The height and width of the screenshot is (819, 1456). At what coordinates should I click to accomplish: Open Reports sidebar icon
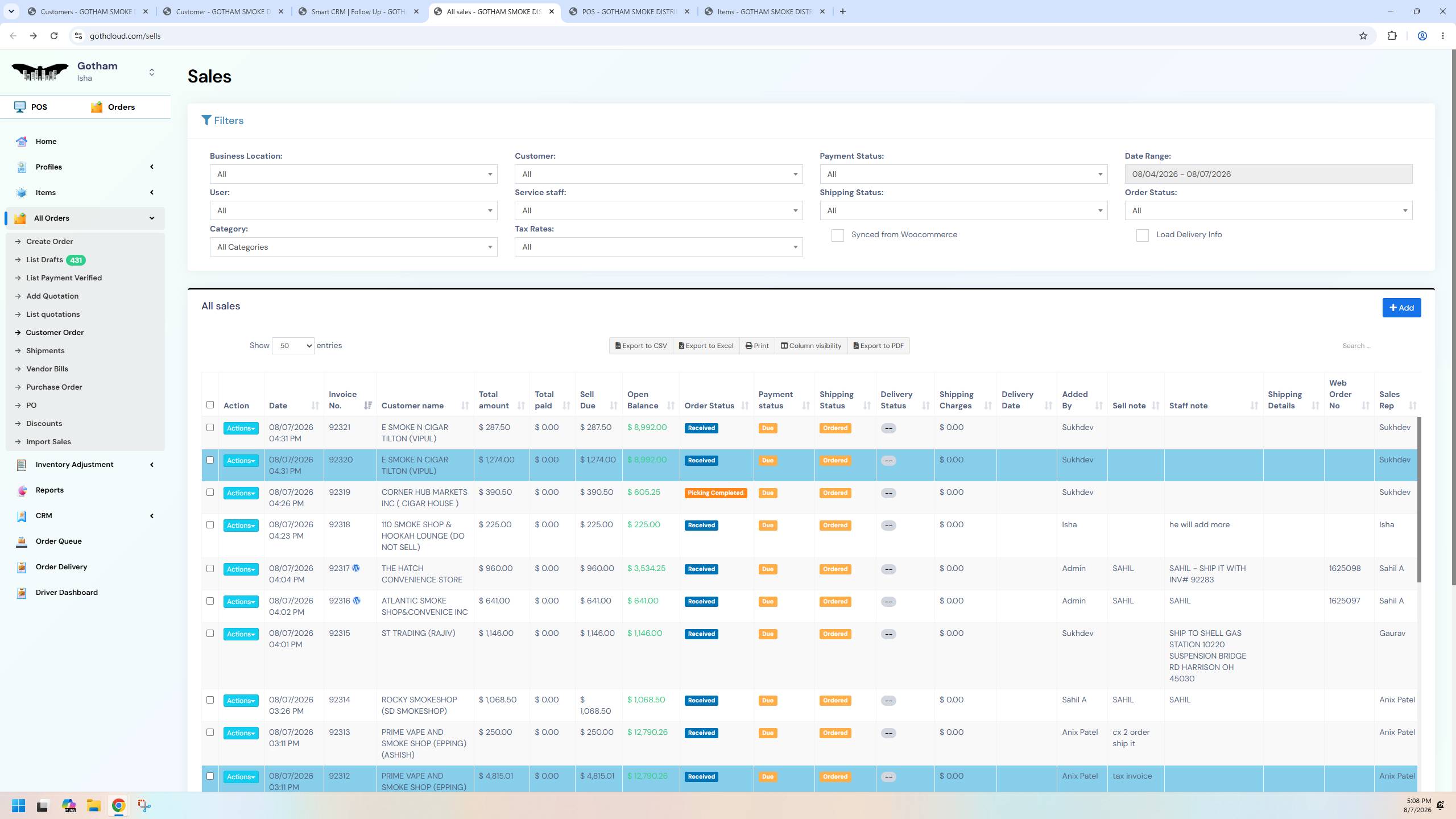tap(22, 490)
